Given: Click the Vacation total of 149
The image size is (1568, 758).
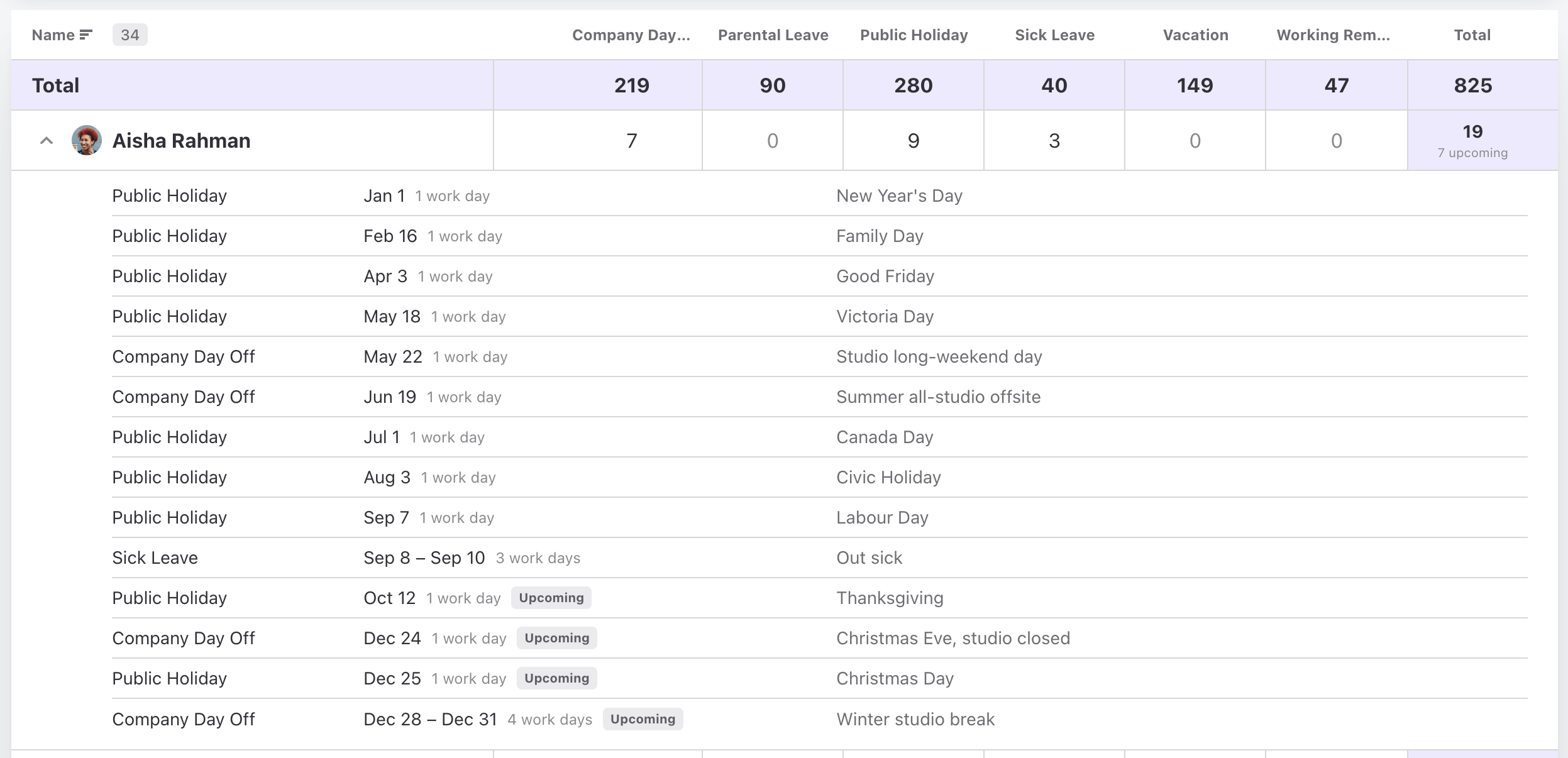Looking at the screenshot, I should (1195, 85).
